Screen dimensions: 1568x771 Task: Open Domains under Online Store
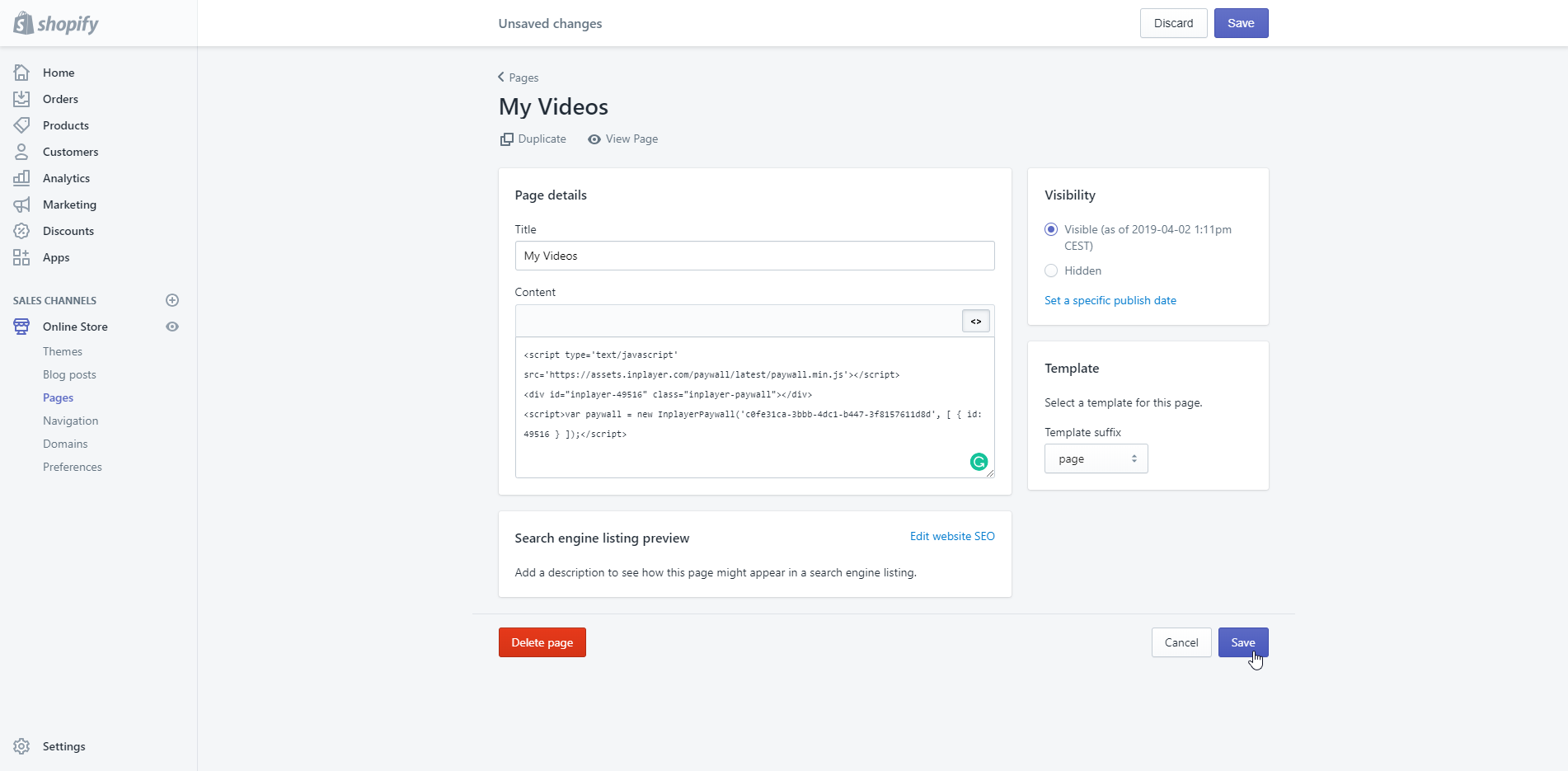(x=65, y=444)
